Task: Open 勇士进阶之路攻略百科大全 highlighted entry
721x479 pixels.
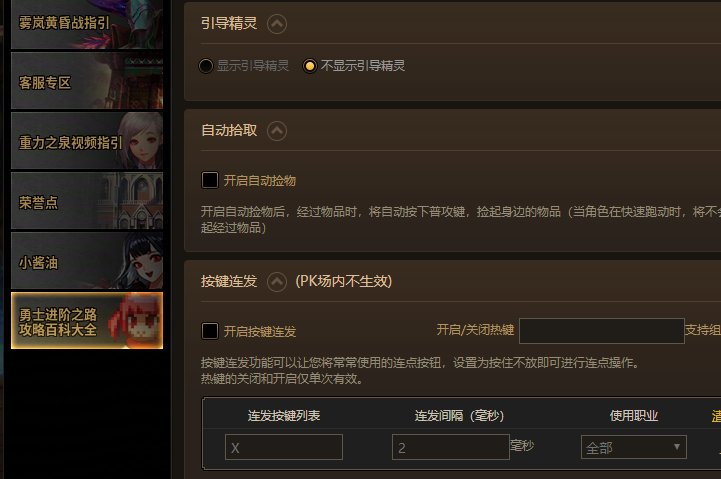Action: [x=87, y=320]
